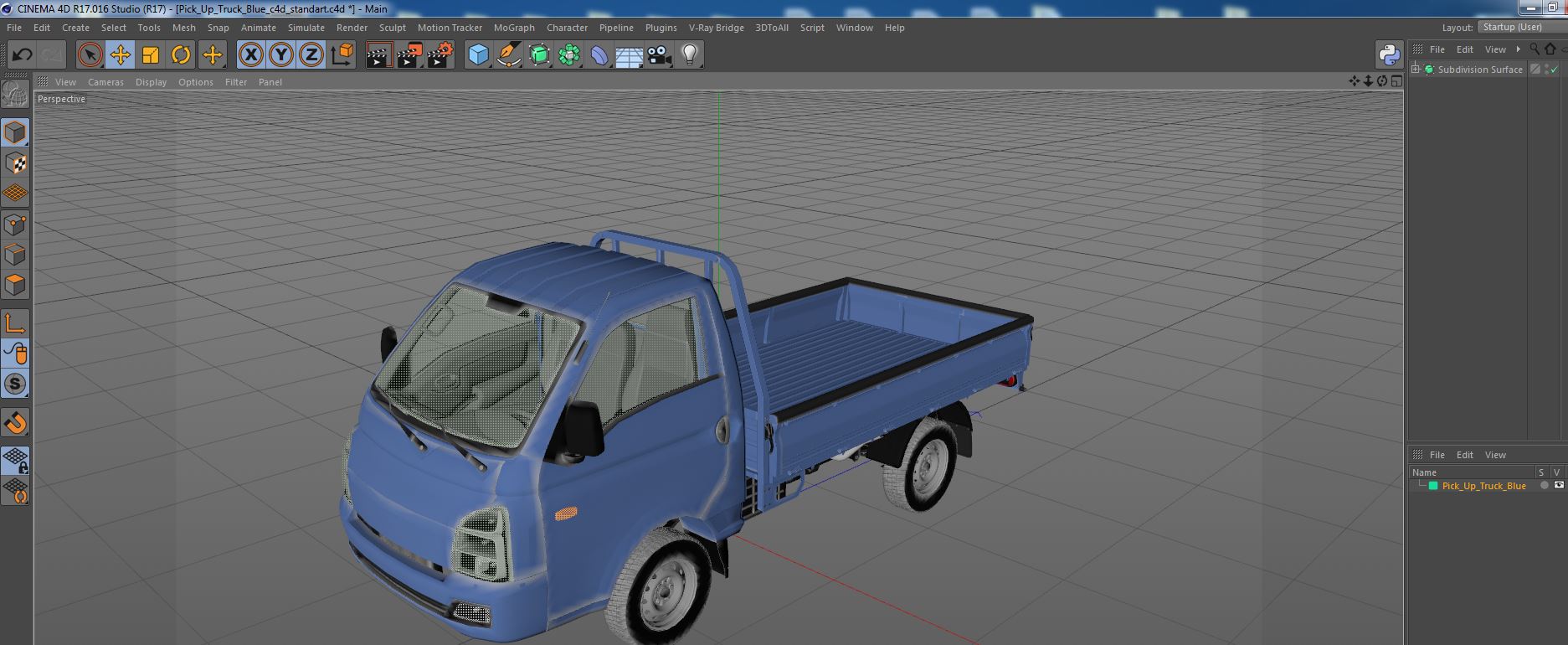
Task: Open the File menu in main menu bar
Action: tap(14, 28)
